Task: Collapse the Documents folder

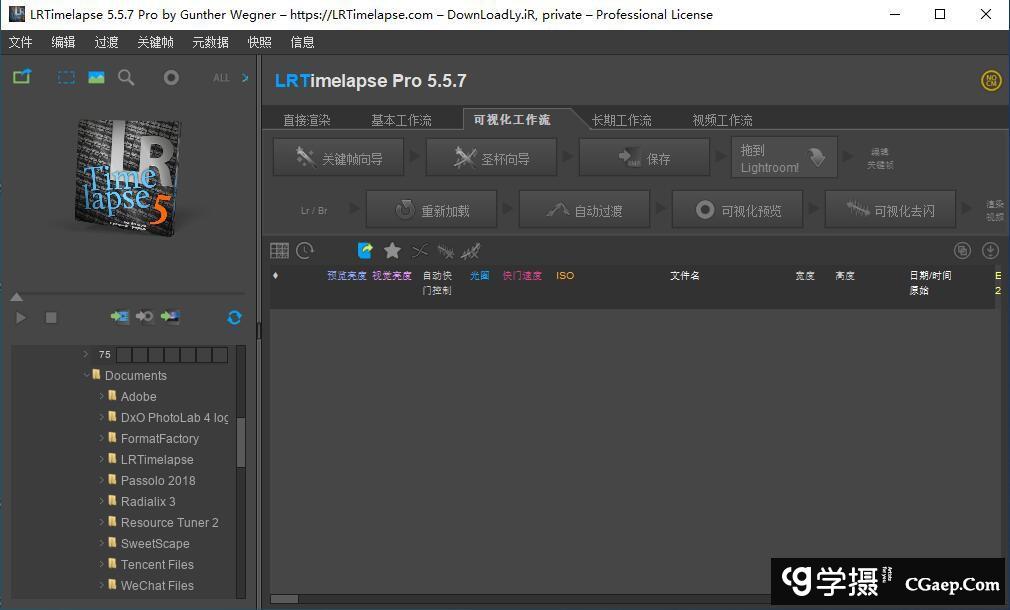Action: click(86, 376)
